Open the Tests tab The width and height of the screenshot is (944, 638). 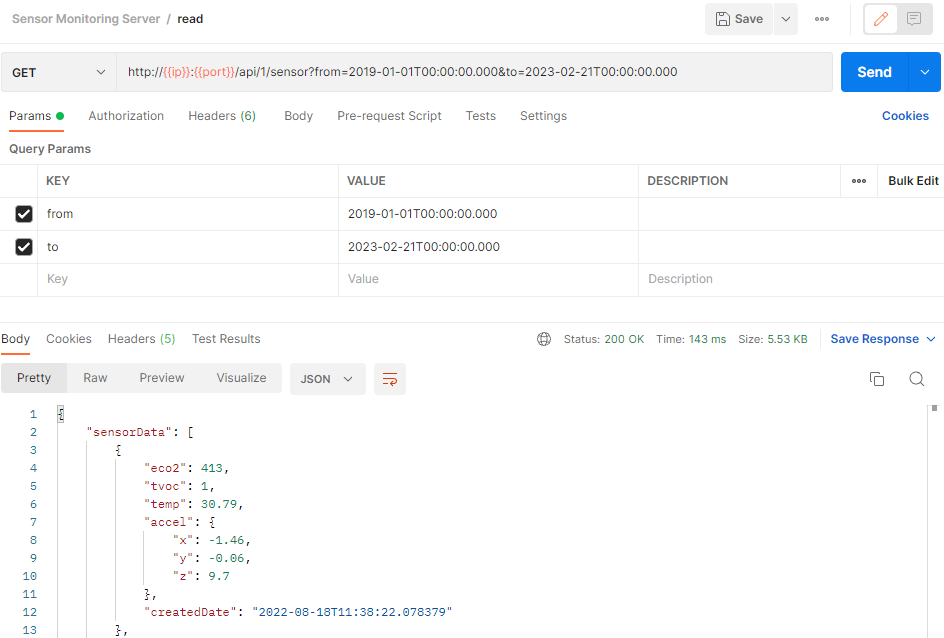tap(480, 116)
